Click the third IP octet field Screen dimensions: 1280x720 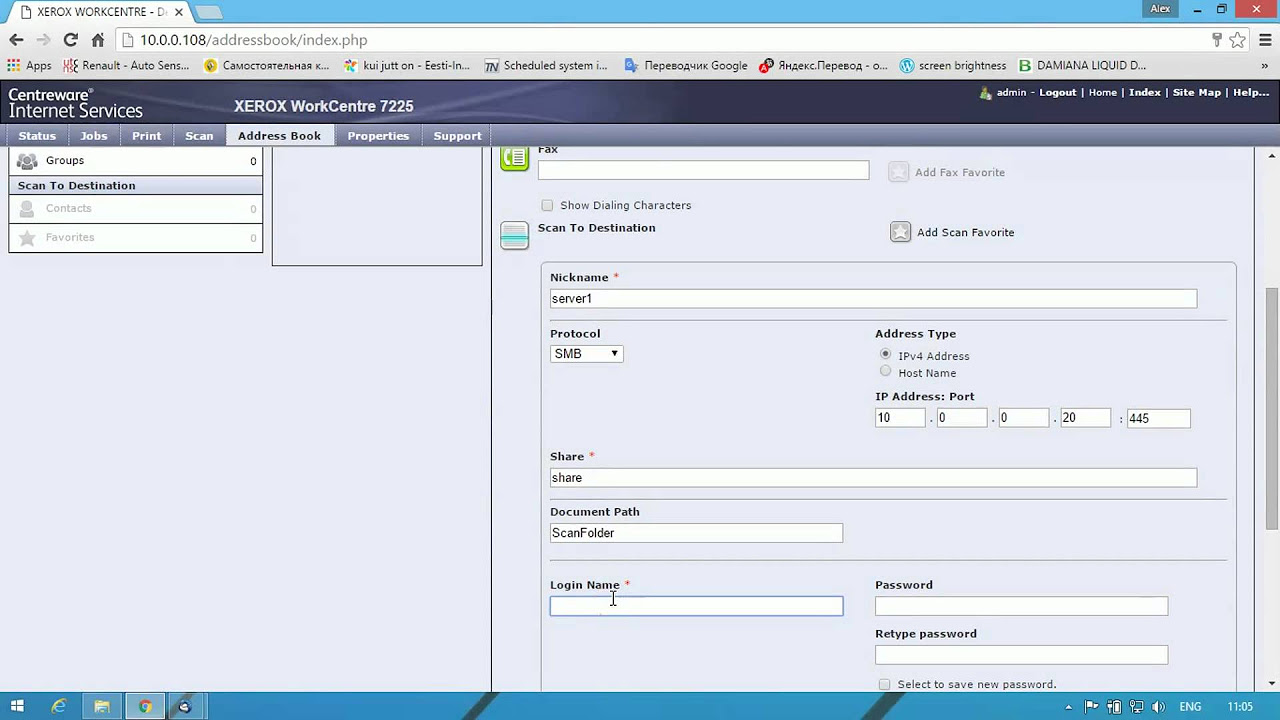1024,418
